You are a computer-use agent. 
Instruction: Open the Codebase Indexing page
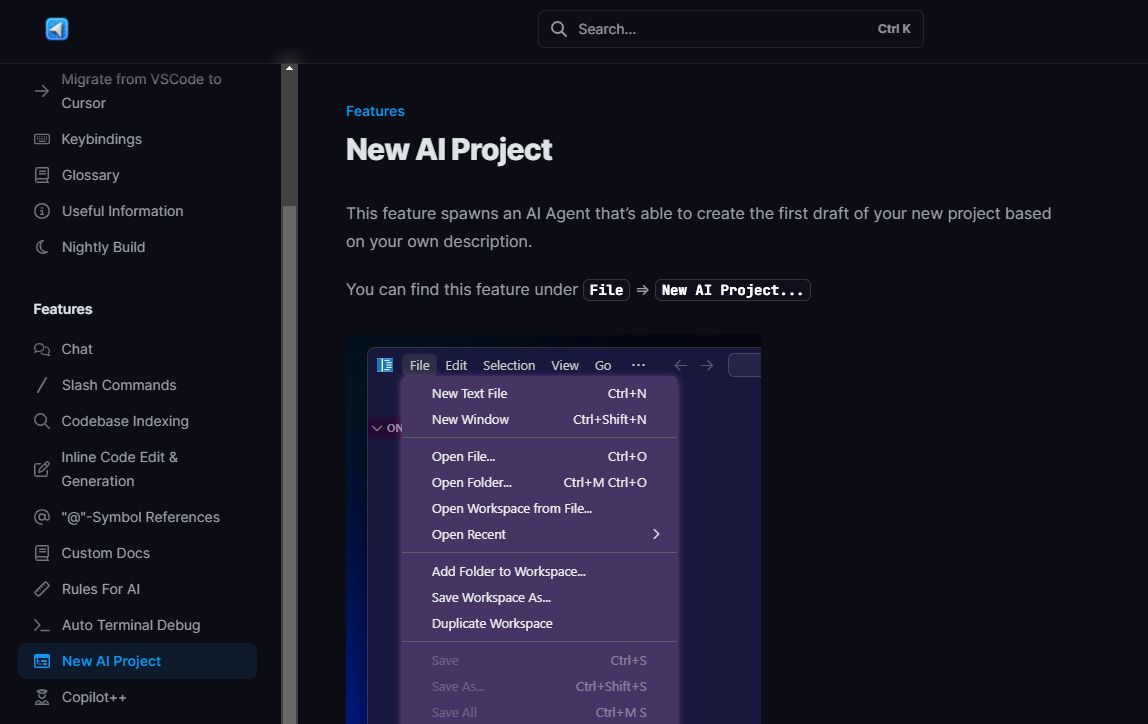(x=125, y=421)
